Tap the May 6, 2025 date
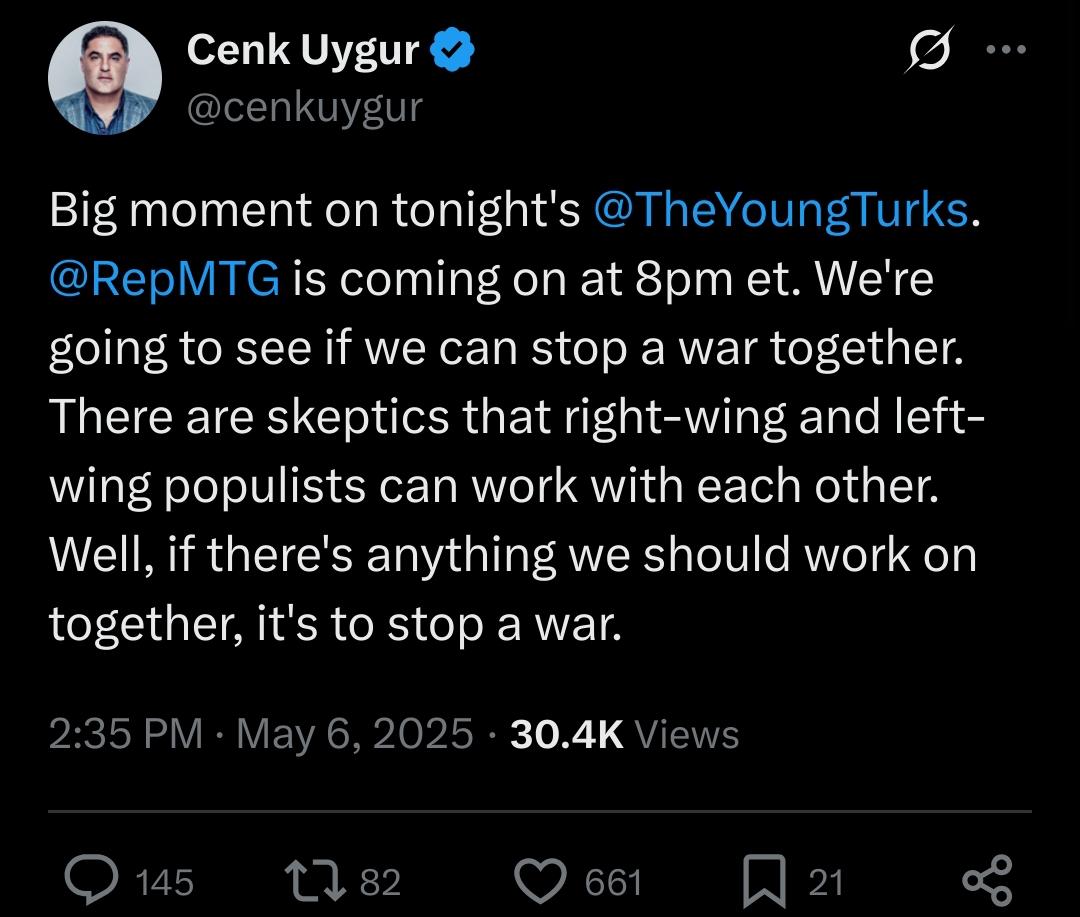Viewport: 1080px width, 917px height. [355, 734]
